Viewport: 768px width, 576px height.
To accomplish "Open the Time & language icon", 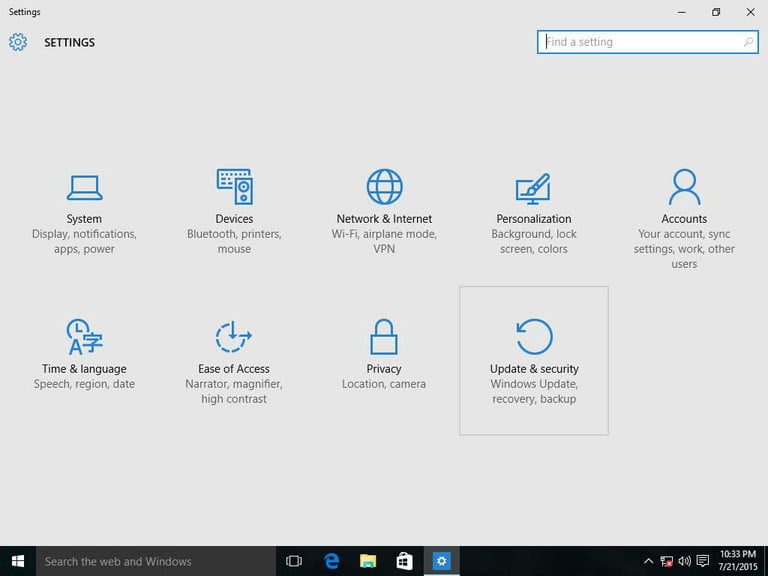I will click(84, 338).
